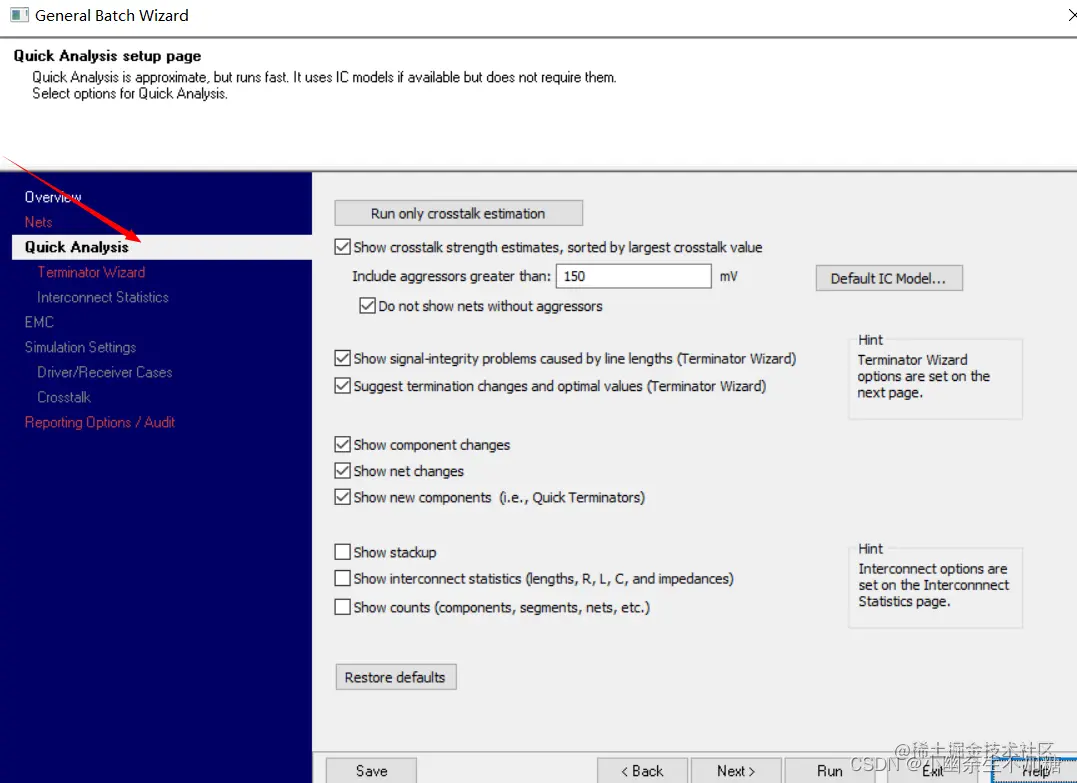Image resolution: width=1077 pixels, height=783 pixels.
Task: Click 'Include aggressors greater than:' label
Action: [451, 276]
